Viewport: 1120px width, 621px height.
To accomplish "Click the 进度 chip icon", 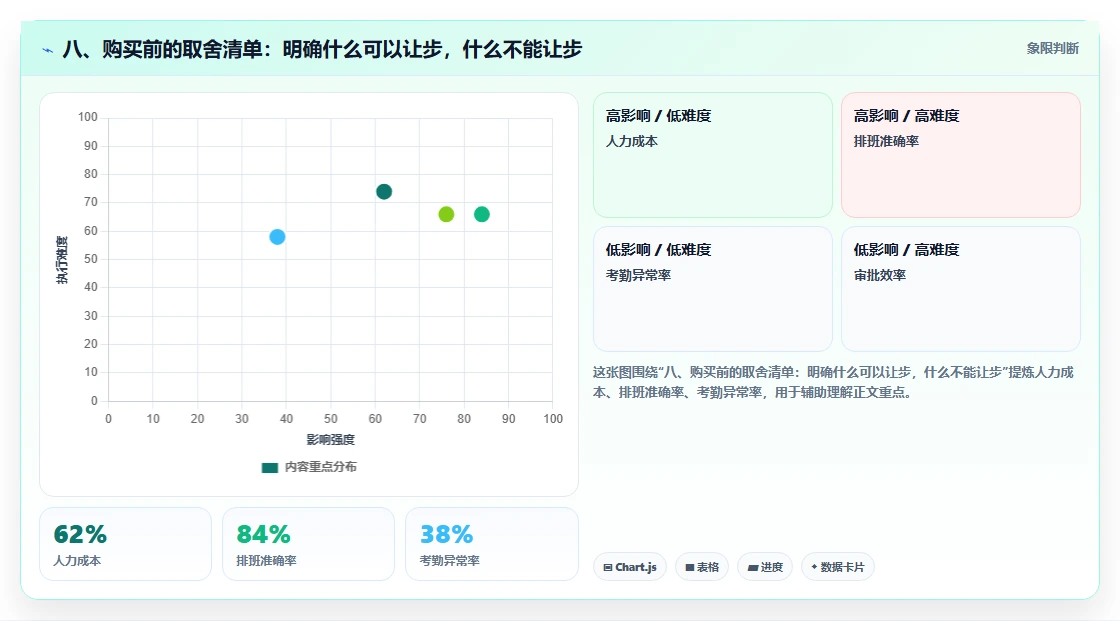I will point(752,567).
